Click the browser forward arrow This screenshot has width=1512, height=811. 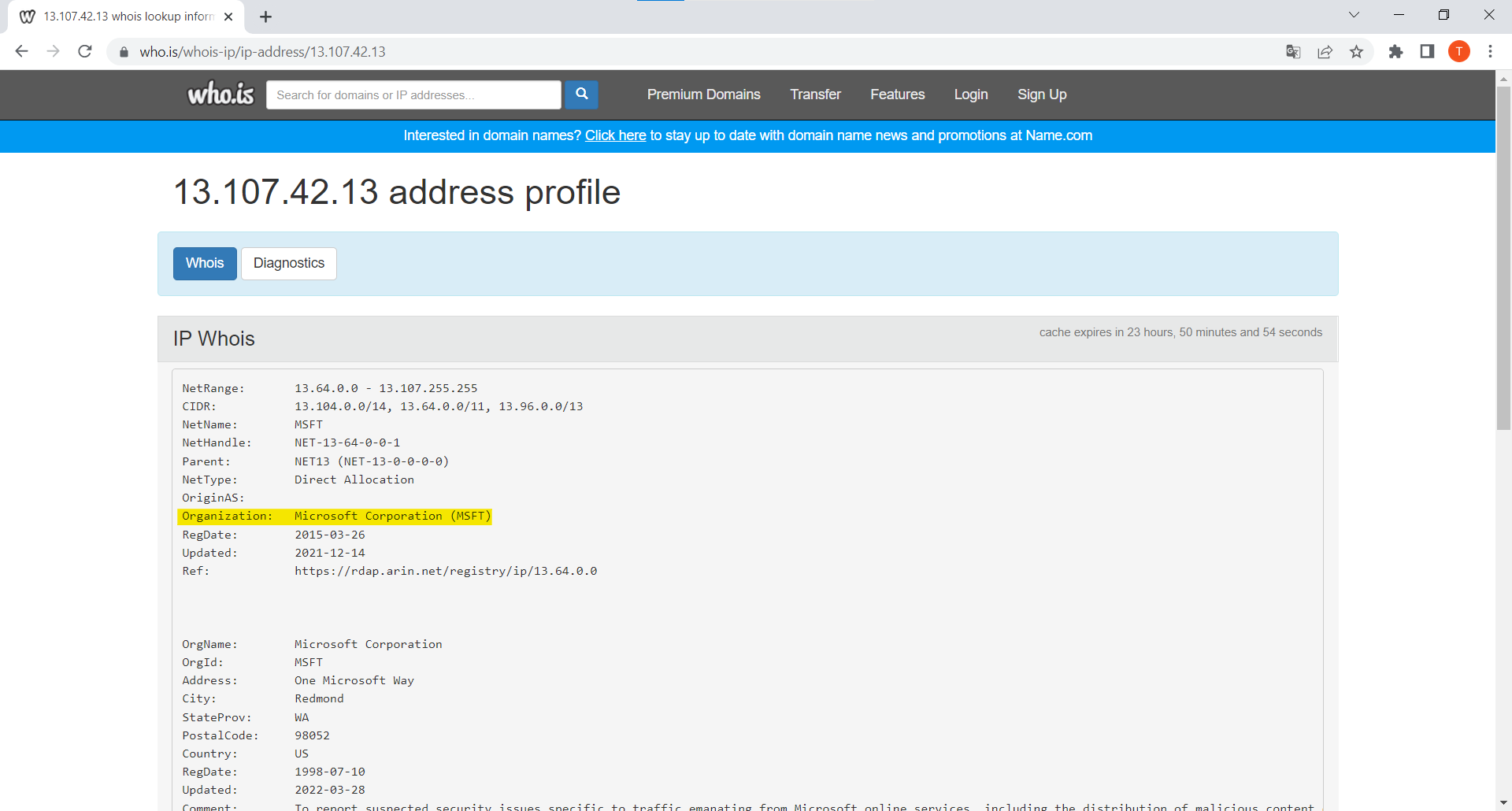point(53,51)
